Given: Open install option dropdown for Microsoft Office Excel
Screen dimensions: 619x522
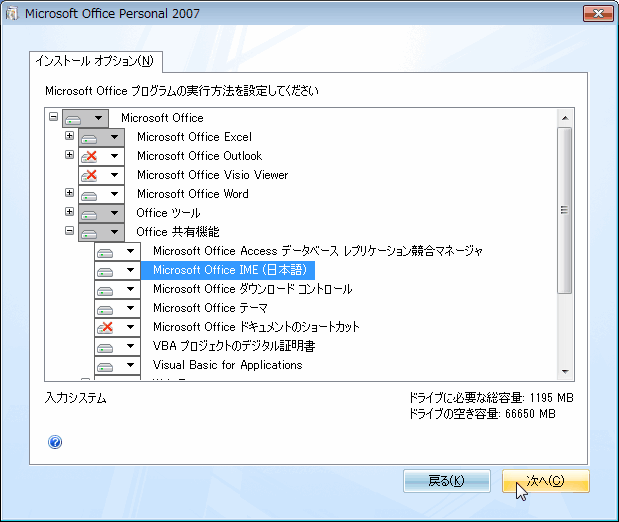Looking at the screenshot, I should 114,137.
